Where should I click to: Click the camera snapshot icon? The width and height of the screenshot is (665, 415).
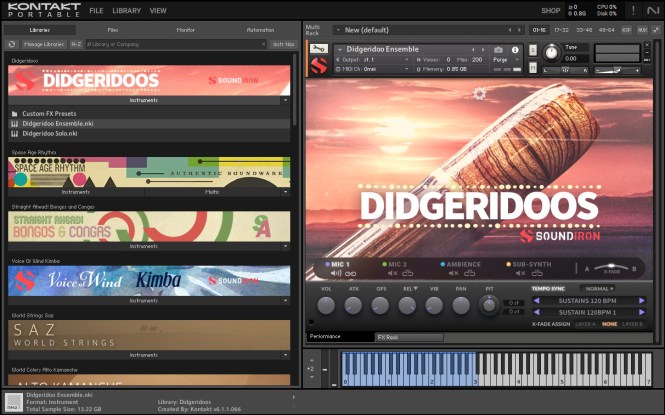(499, 49)
